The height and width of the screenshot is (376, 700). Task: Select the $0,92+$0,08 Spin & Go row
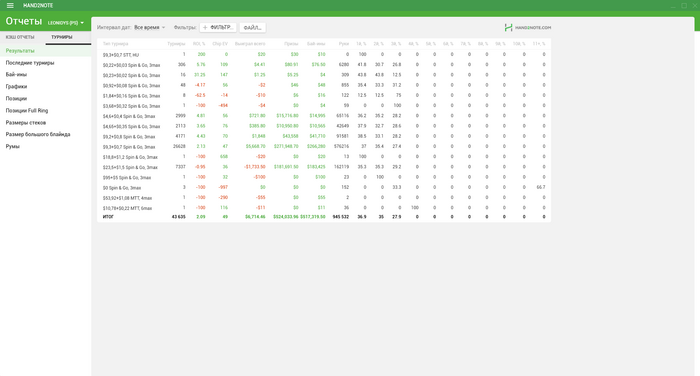pyautogui.click(x=324, y=85)
